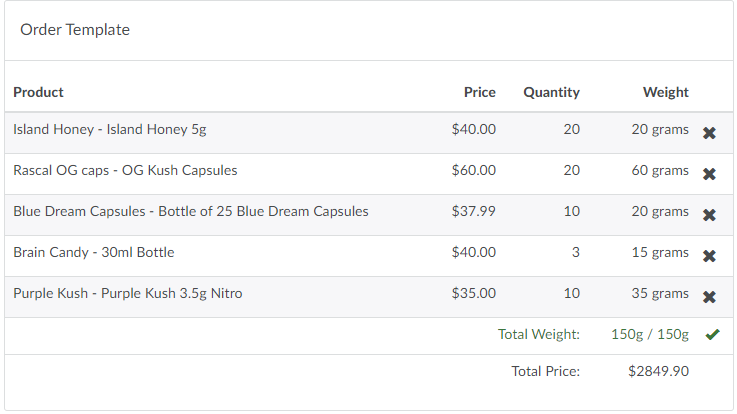The width and height of the screenshot is (737, 414).
Task: Click the $37.99 price cell
Action: click(x=474, y=211)
